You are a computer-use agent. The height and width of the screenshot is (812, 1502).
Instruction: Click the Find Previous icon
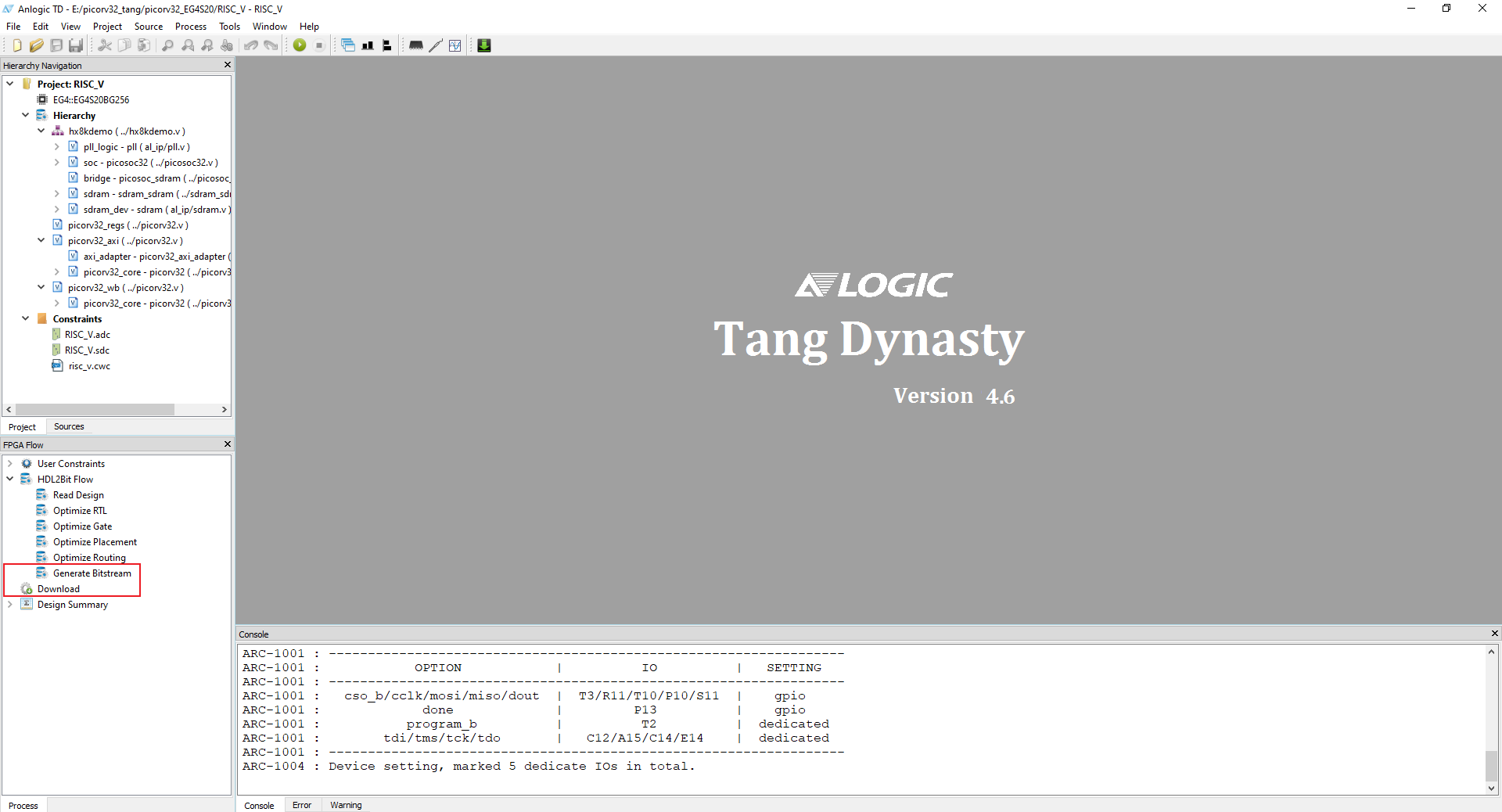188,45
